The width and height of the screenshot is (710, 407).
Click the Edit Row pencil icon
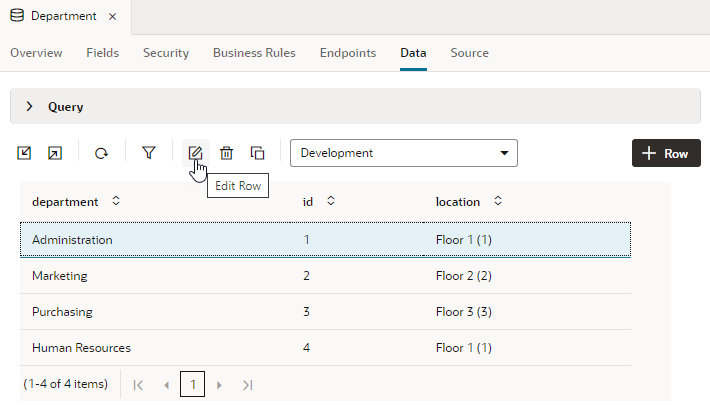pos(196,153)
